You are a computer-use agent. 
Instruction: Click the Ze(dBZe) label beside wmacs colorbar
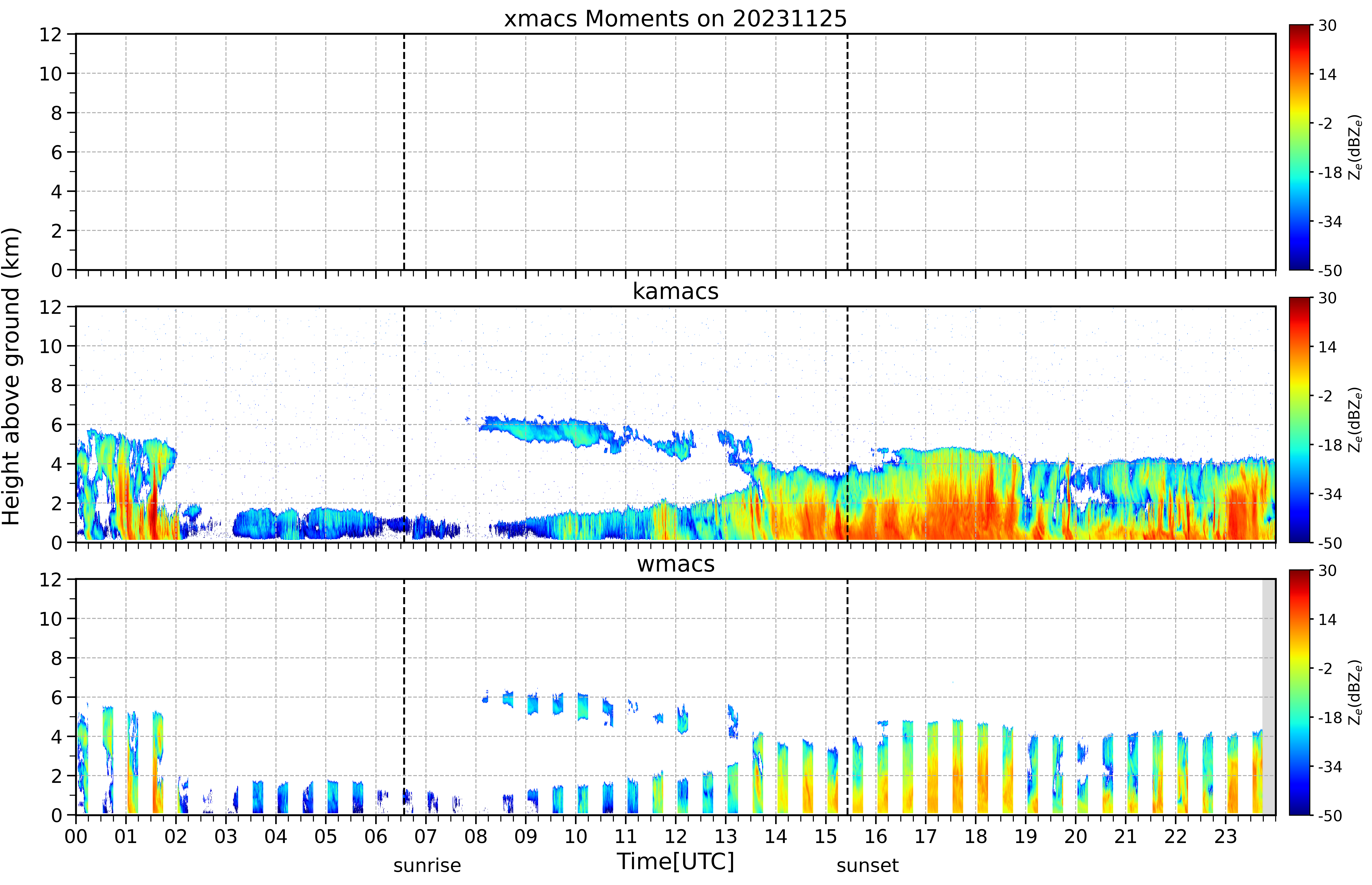[x=1355, y=693]
